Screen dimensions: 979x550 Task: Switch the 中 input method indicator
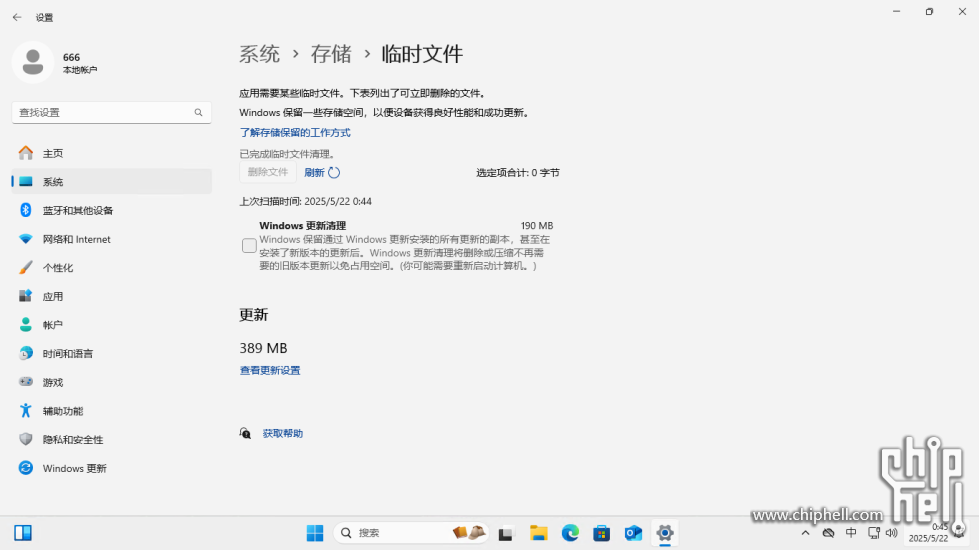[x=851, y=533]
